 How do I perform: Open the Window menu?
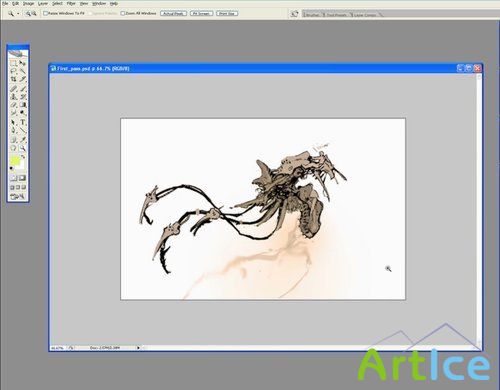(x=99, y=3)
